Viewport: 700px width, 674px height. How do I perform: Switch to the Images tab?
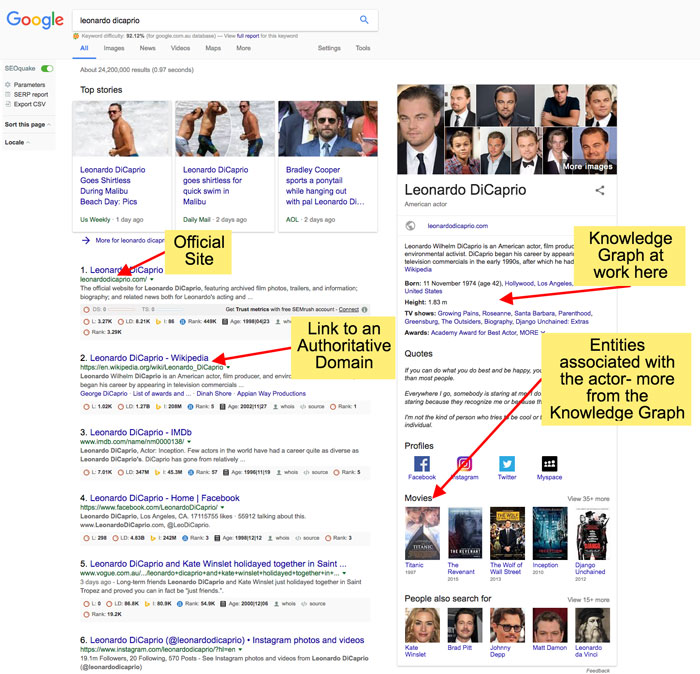(114, 48)
